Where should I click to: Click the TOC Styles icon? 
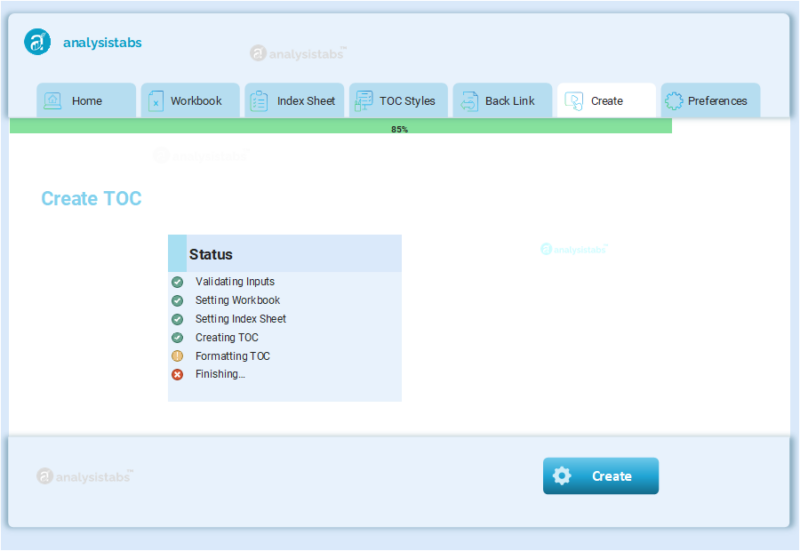click(363, 101)
